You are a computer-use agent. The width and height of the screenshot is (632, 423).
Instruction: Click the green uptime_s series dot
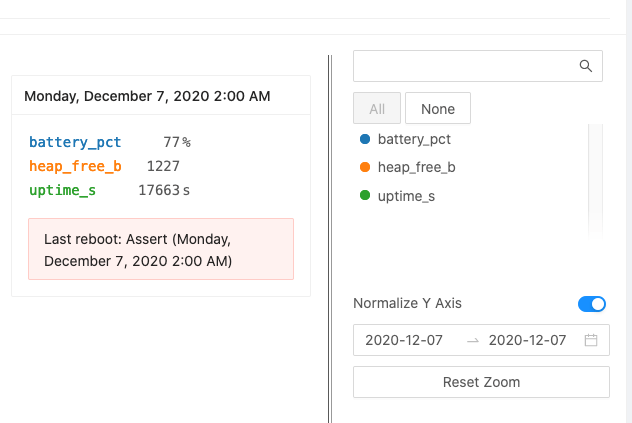(365, 196)
